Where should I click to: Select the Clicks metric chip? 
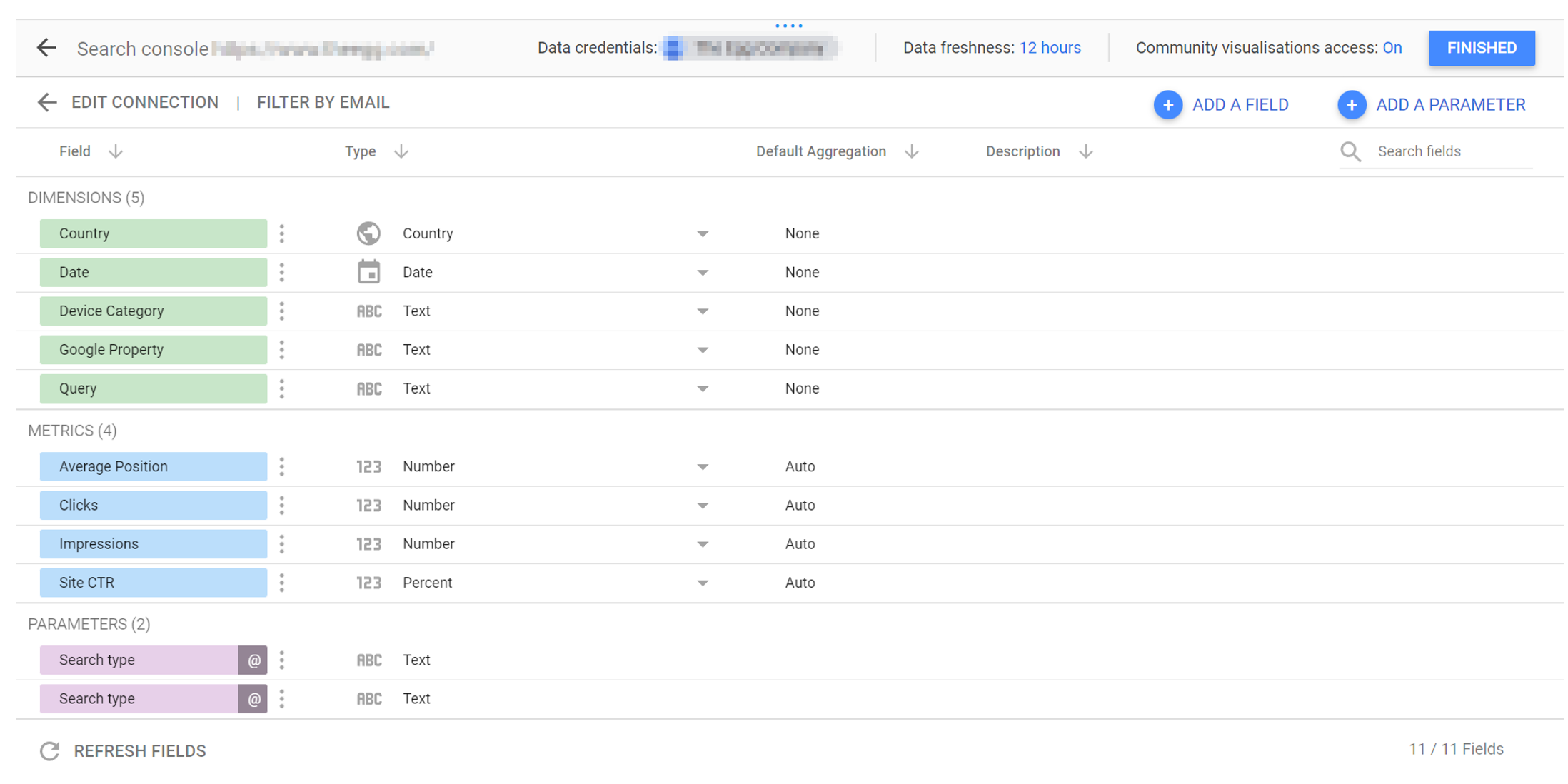pos(153,505)
